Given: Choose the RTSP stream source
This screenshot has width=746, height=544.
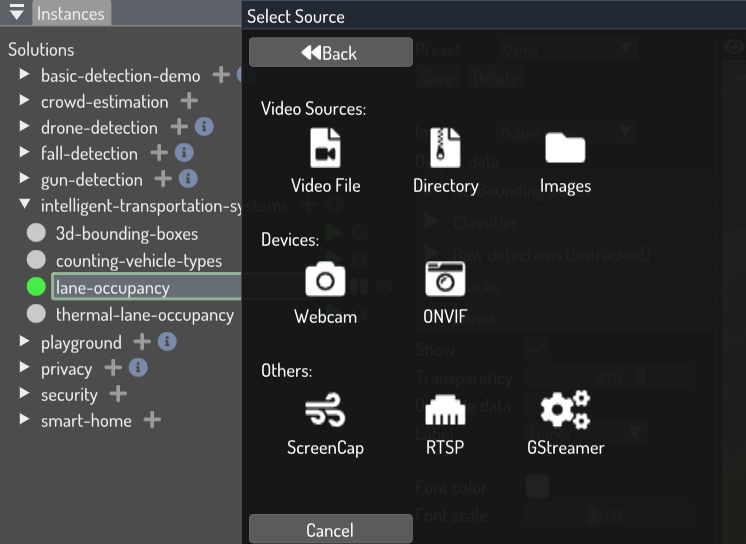Looking at the screenshot, I should click(x=445, y=424).
